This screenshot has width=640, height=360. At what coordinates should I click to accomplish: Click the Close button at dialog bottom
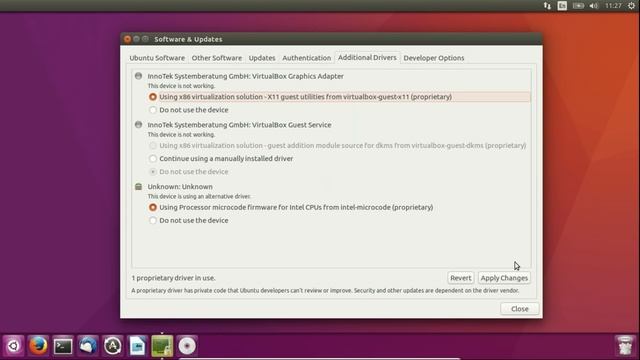pos(520,309)
